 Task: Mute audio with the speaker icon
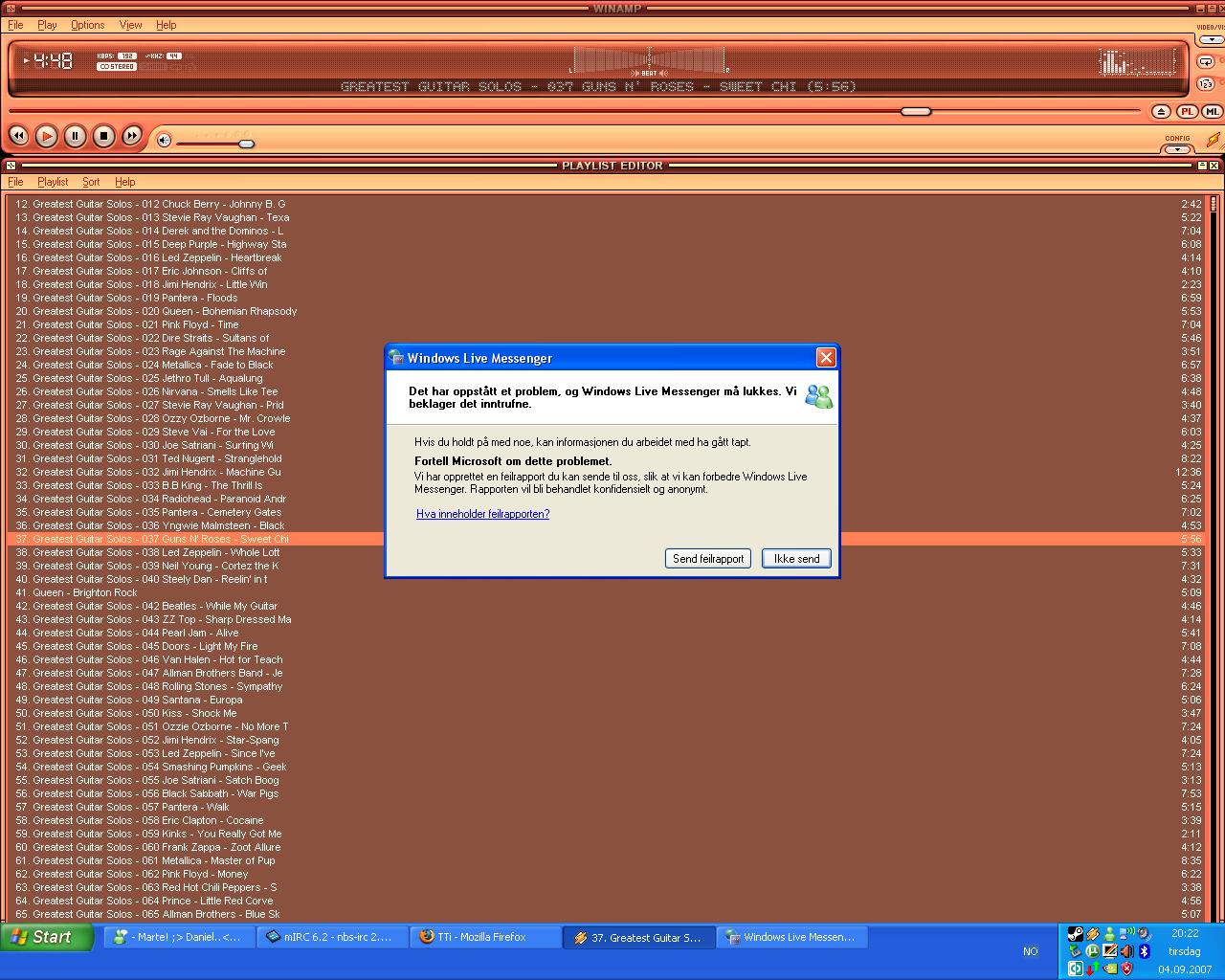pyautogui.click(x=164, y=141)
